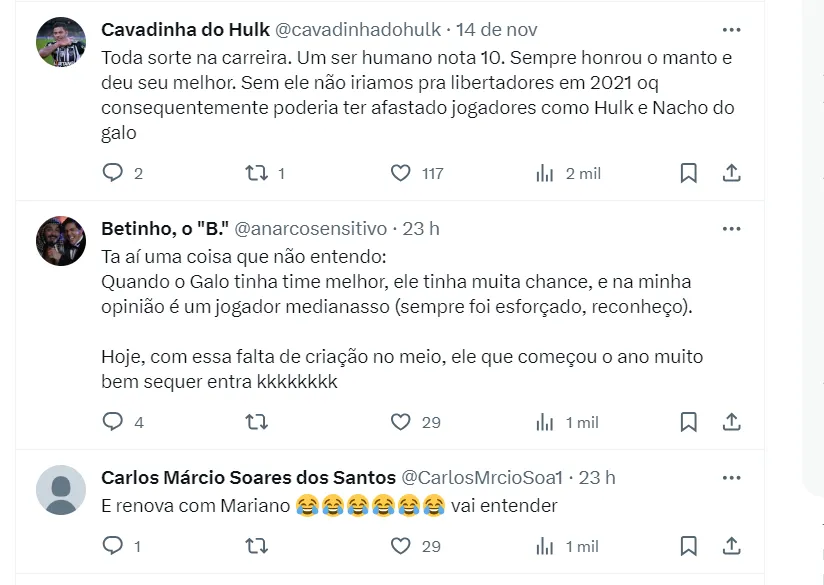Reply to Carlos Márcio's tweet
824x585 pixels.
[x=113, y=546]
